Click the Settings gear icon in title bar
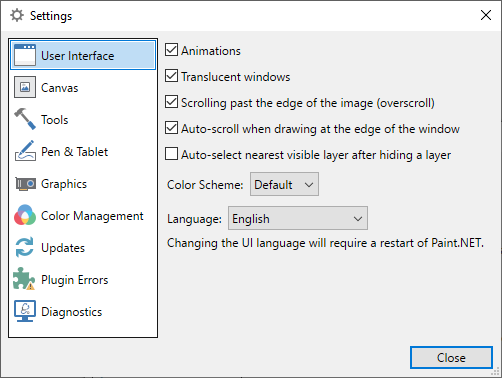Image resolution: width=502 pixels, height=378 pixels. [17, 15]
